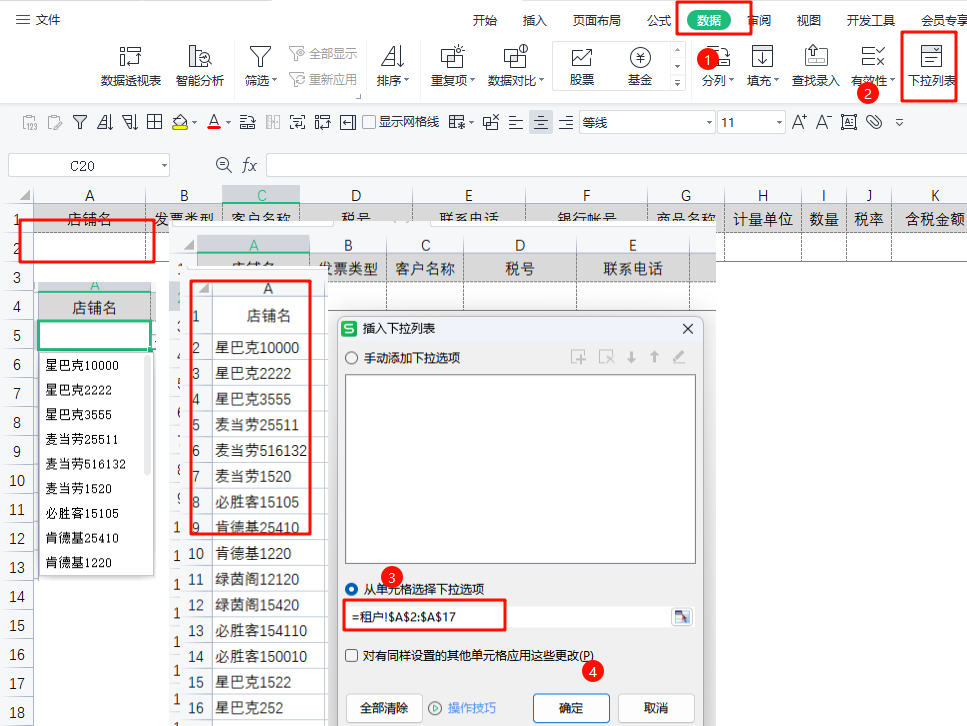Open the 数据透视表 pivot table tool
This screenshot has height=726, width=967.
click(131, 66)
